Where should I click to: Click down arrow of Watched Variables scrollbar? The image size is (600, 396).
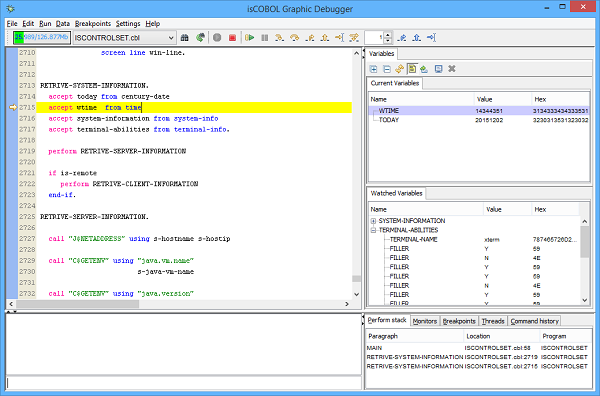point(584,300)
